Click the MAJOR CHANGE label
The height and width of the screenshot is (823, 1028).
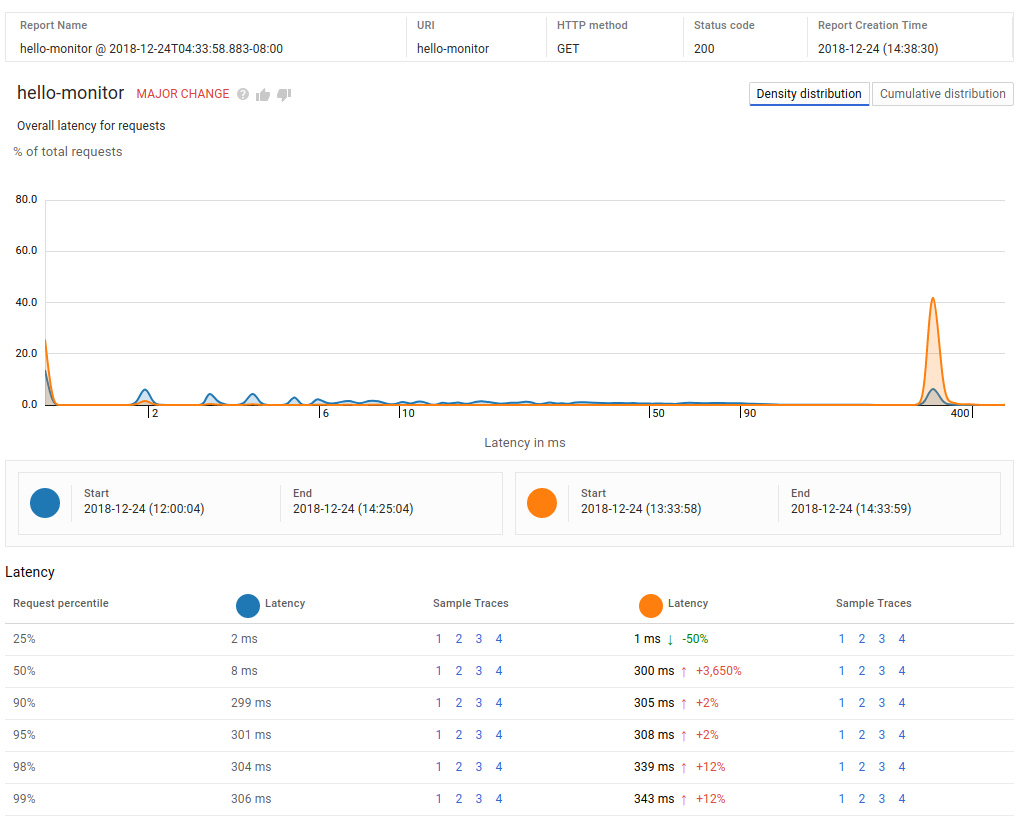coord(183,94)
